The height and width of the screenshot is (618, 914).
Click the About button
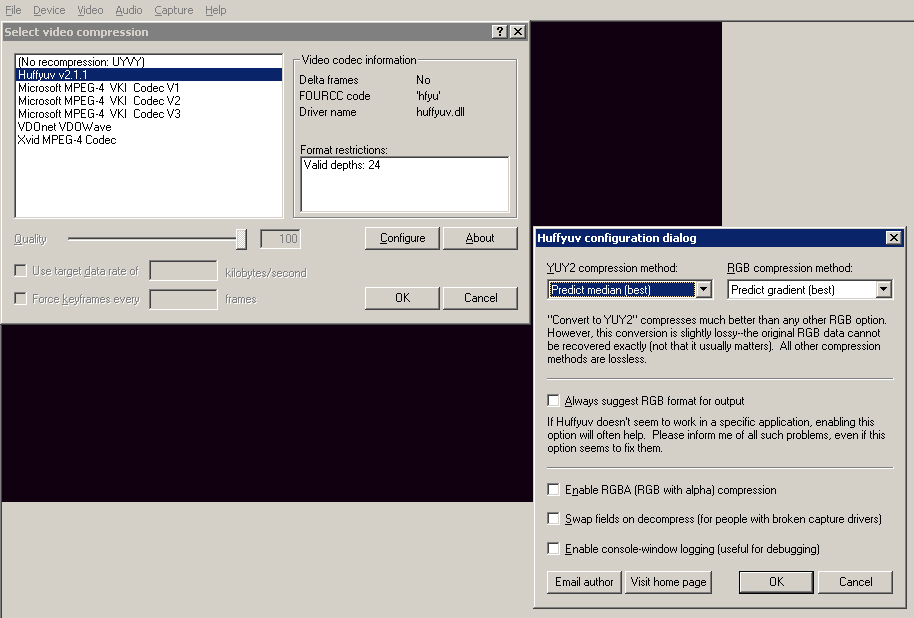[480, 238]
